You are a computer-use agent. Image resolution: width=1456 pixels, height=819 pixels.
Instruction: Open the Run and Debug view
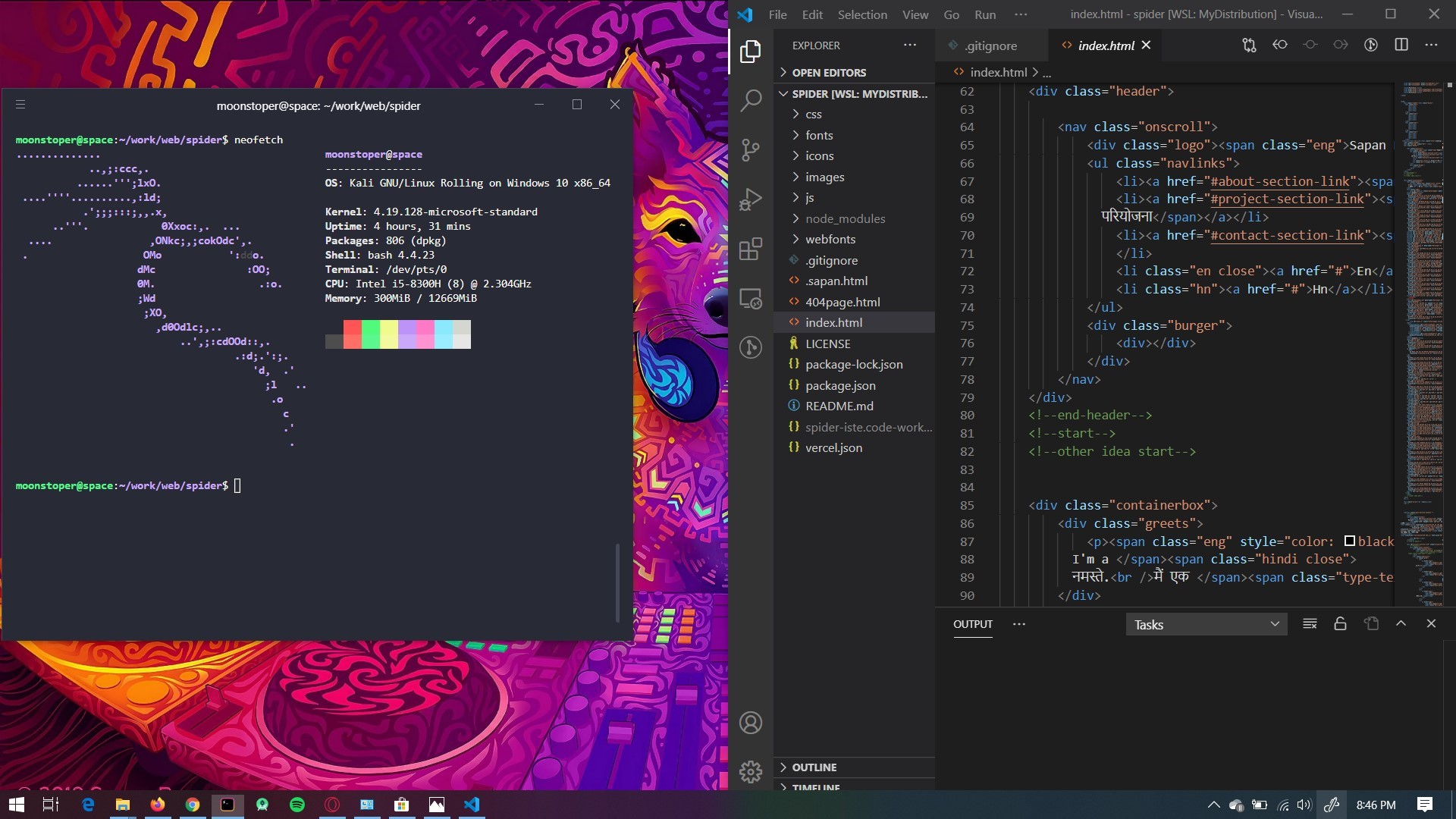point(751,199)
